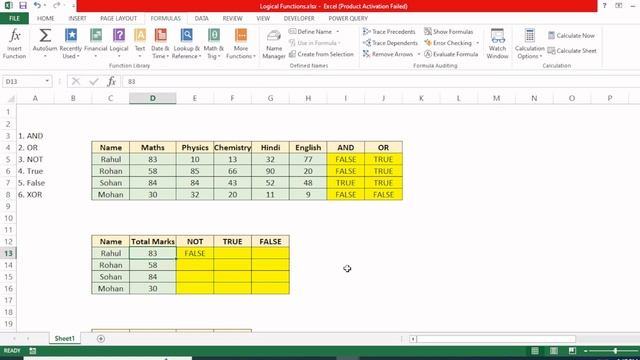This screenshot has width=640, height=360.
Task: Click Trace Precedents
Action: 389,31
